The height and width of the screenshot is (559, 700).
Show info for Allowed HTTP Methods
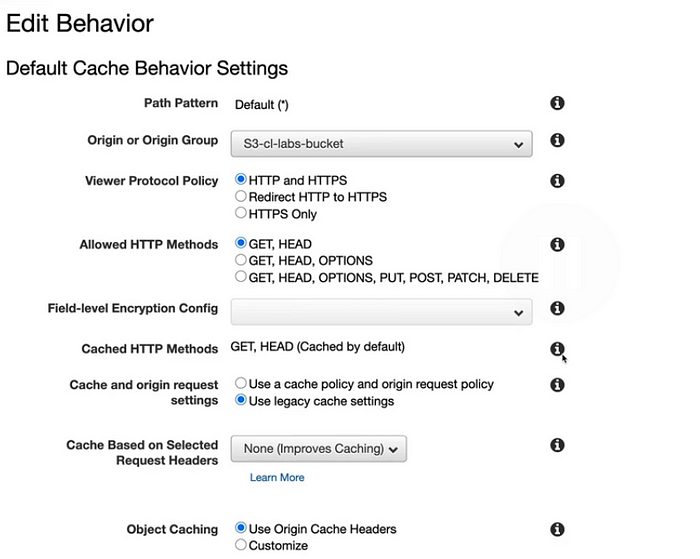[x=557, y=245]
